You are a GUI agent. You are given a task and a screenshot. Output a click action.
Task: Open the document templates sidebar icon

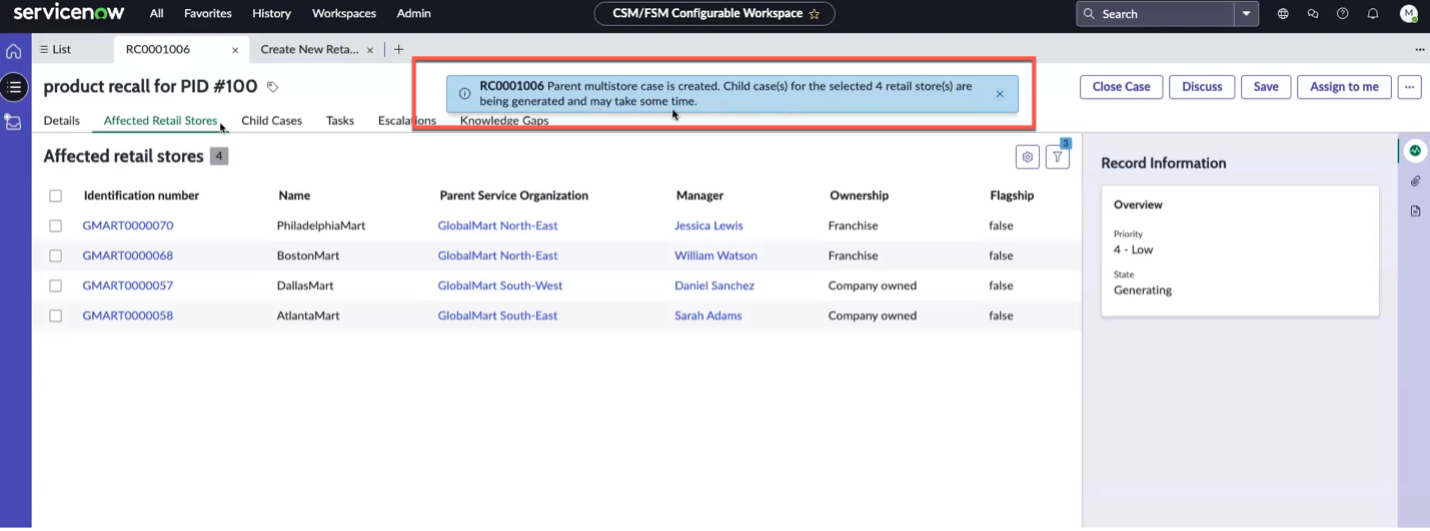pyautogui.click(x=1415, y=211)
